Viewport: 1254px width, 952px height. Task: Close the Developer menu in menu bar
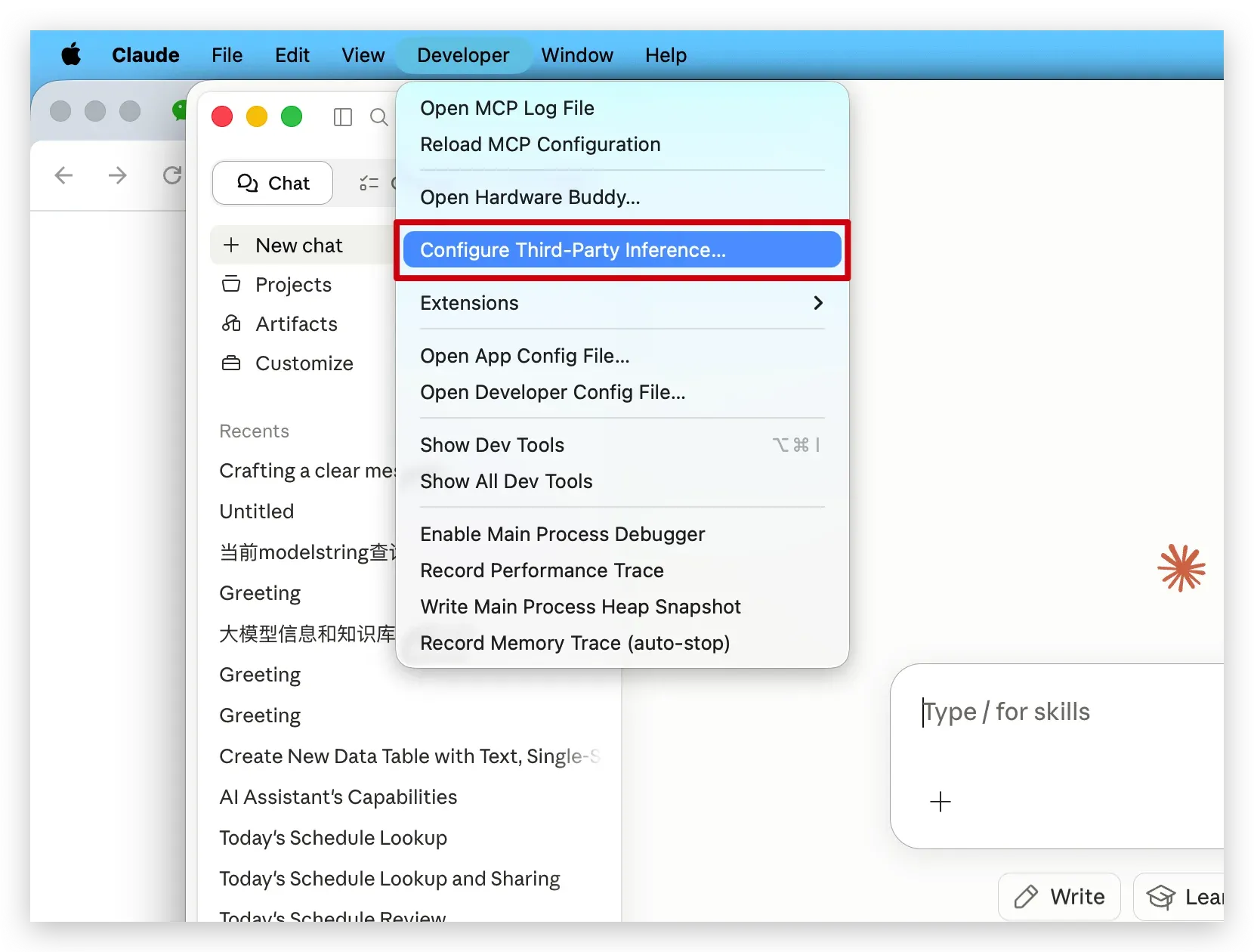point(463,55)
